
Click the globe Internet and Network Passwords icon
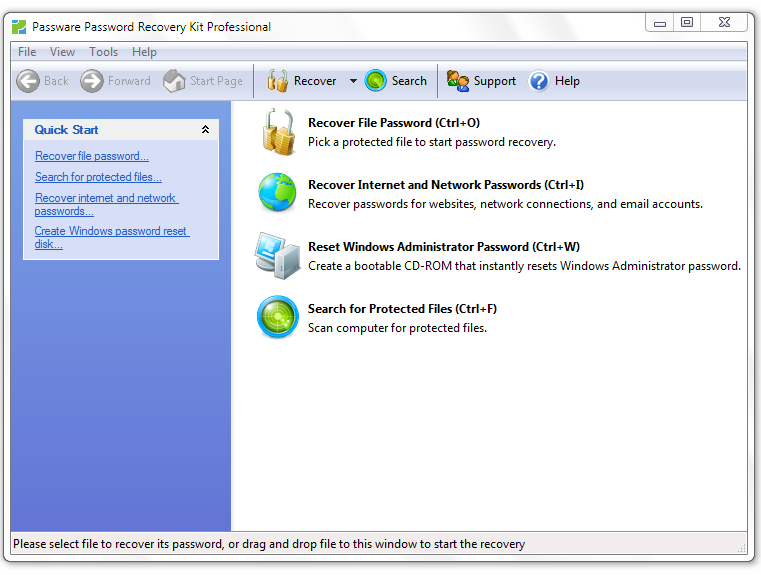[277, 192]
